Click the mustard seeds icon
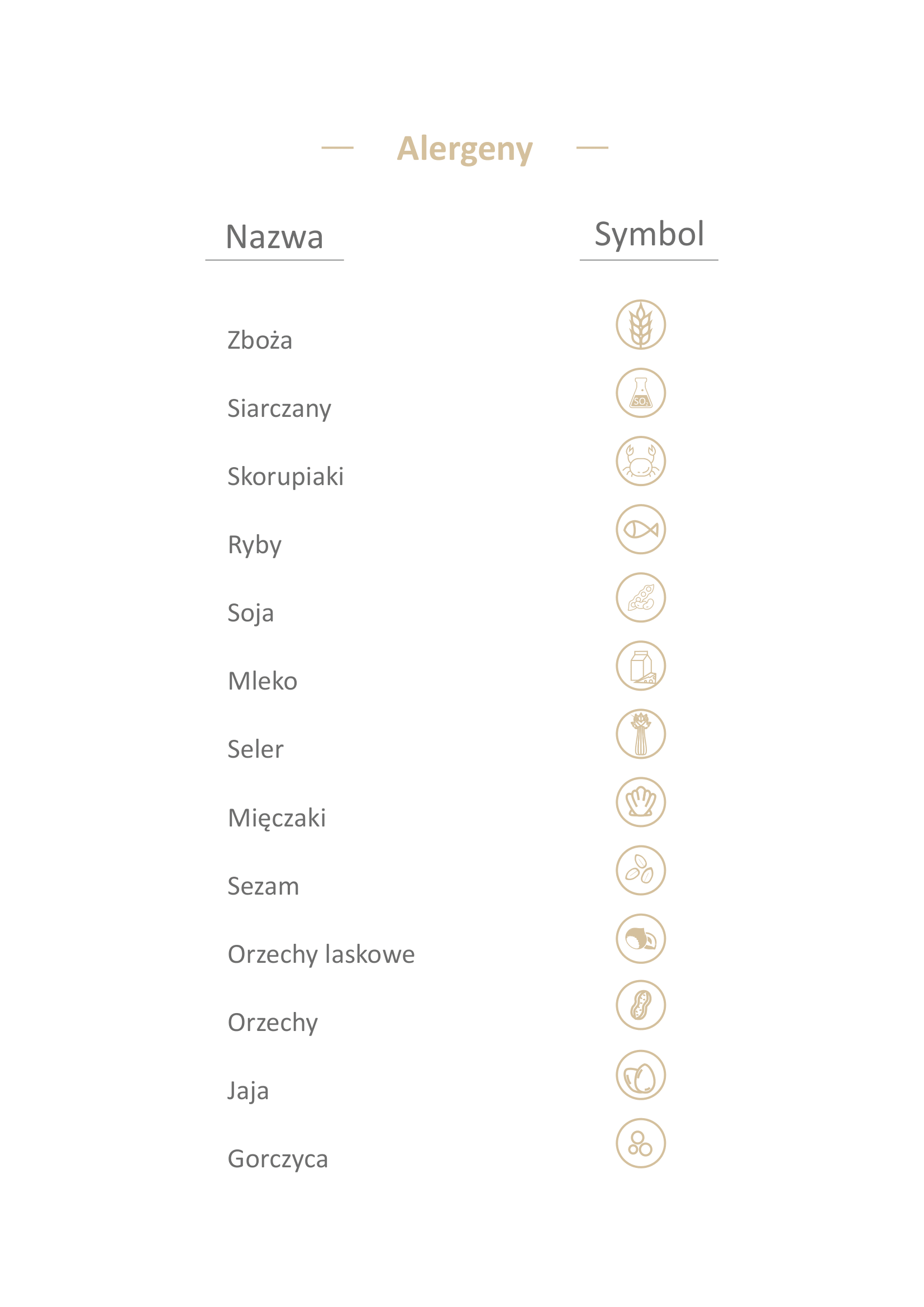This screenshot has width=924, height=1307. click(x=641, y=1144)
